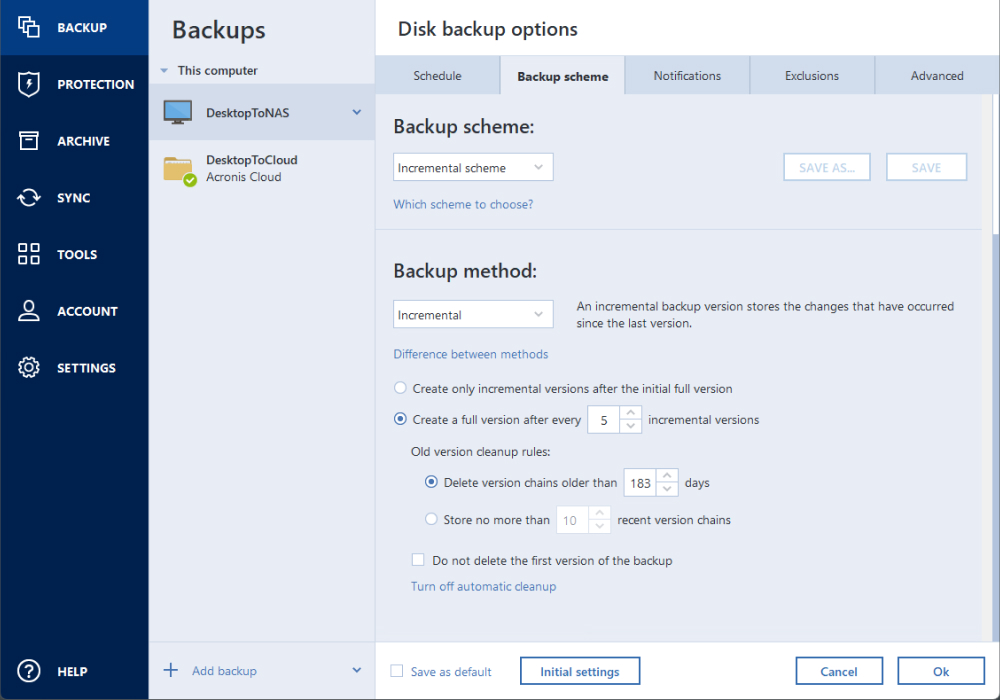Collapse the DesktopToNAS backup chevron
Viewport: 1000px width, 700px height.
(355, 112)
